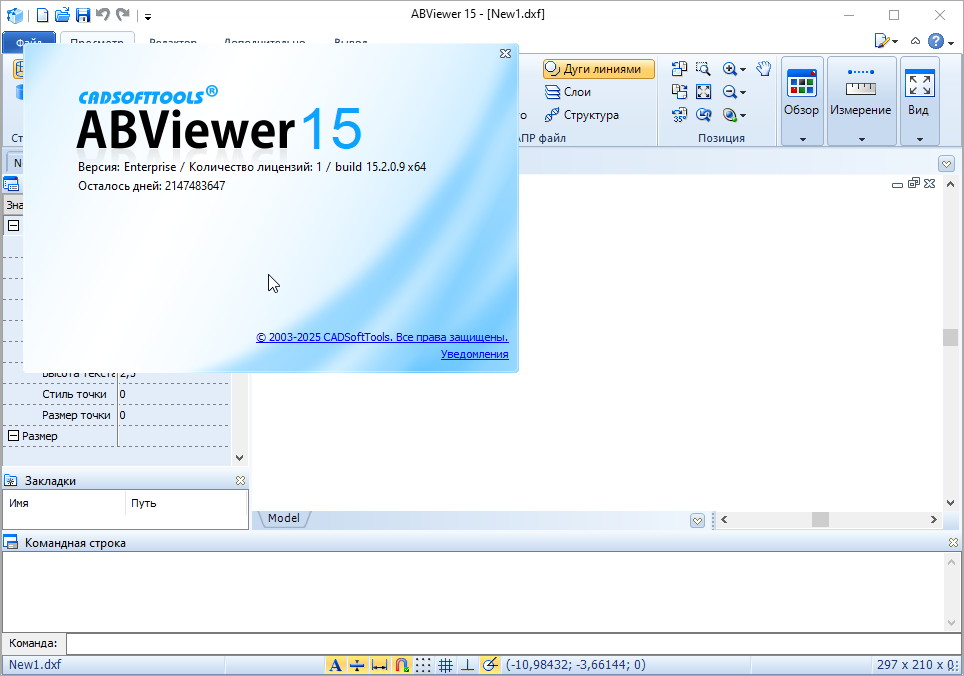Toggle the circled-line snap icon in status bar
Viewport: 964px width, 676px height.
click(x=490, y=665)
